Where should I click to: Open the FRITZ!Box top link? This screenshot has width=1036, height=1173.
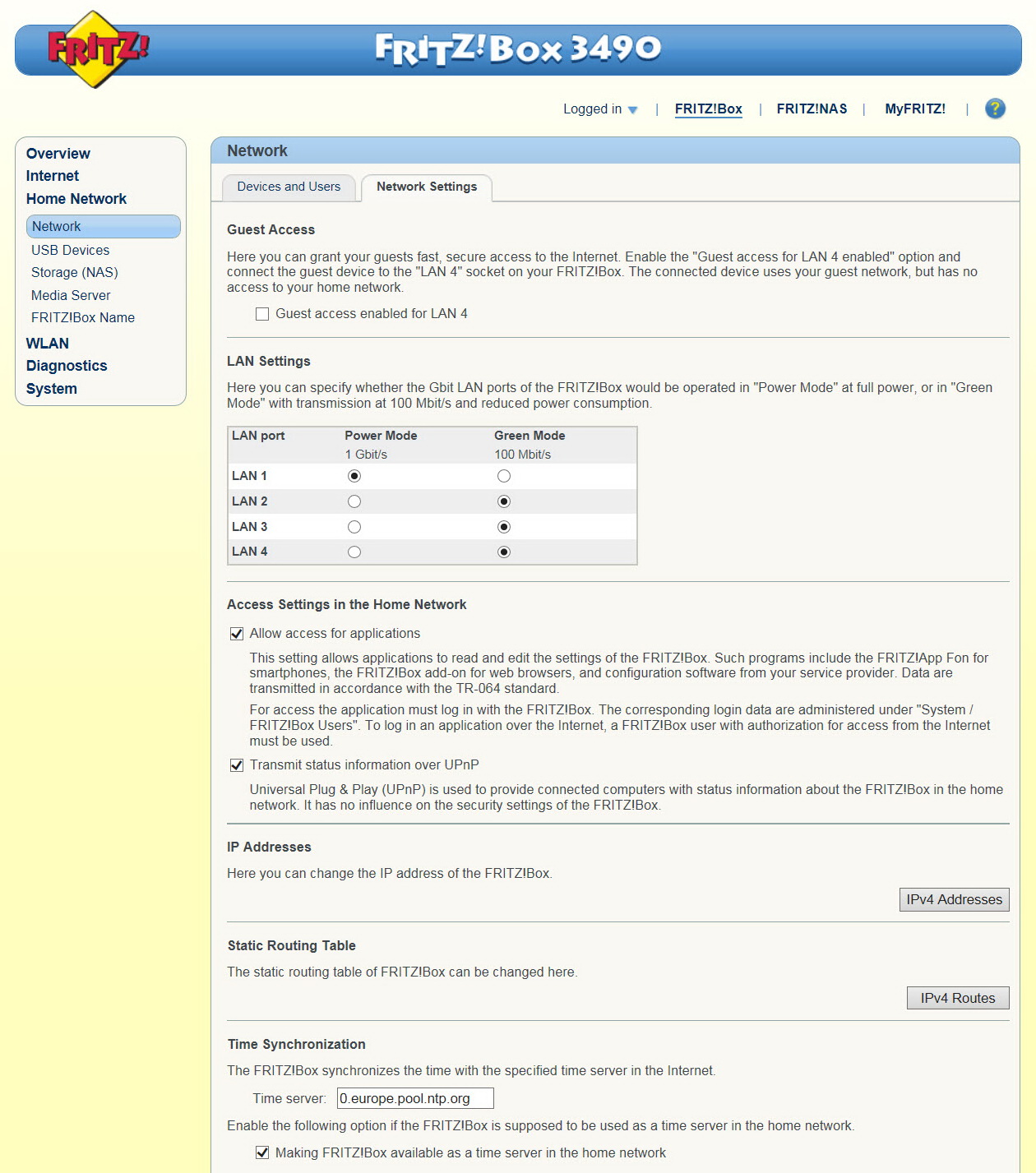pos(708,109)
